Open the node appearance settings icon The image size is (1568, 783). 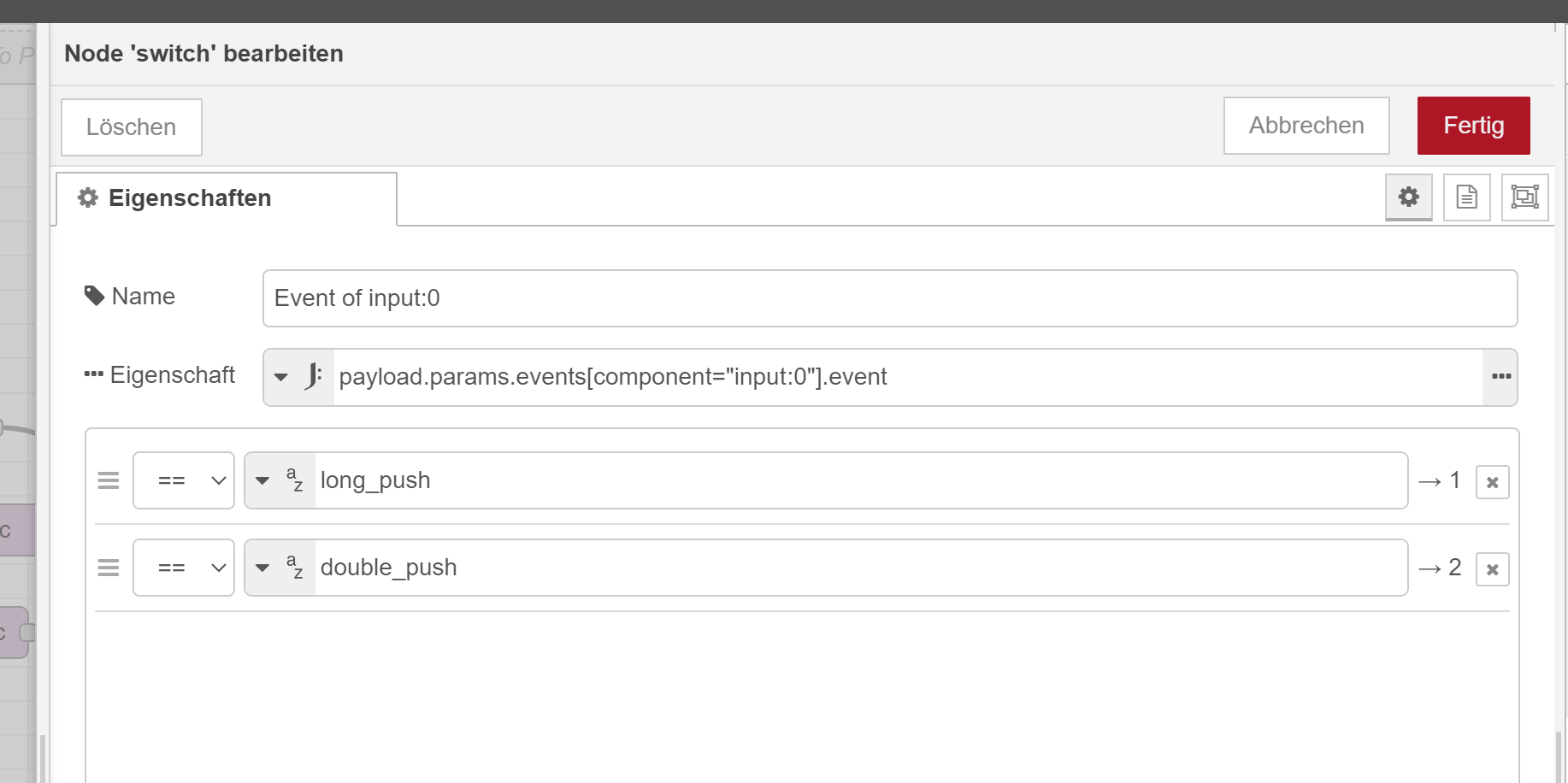pos(1524,197)
